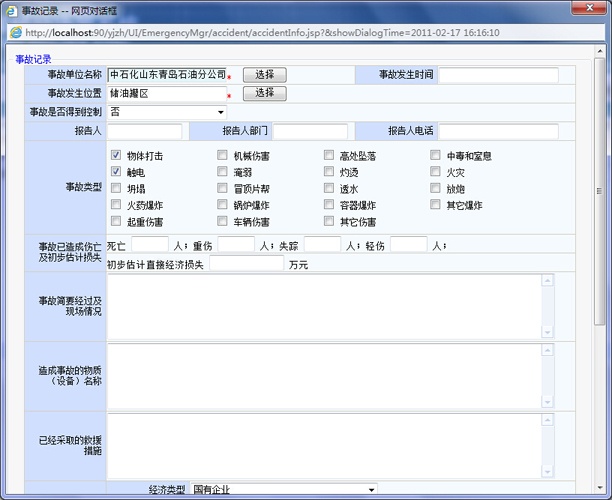Check the 高处坠落 option
The image size is (612, 500).
(329, 156)
